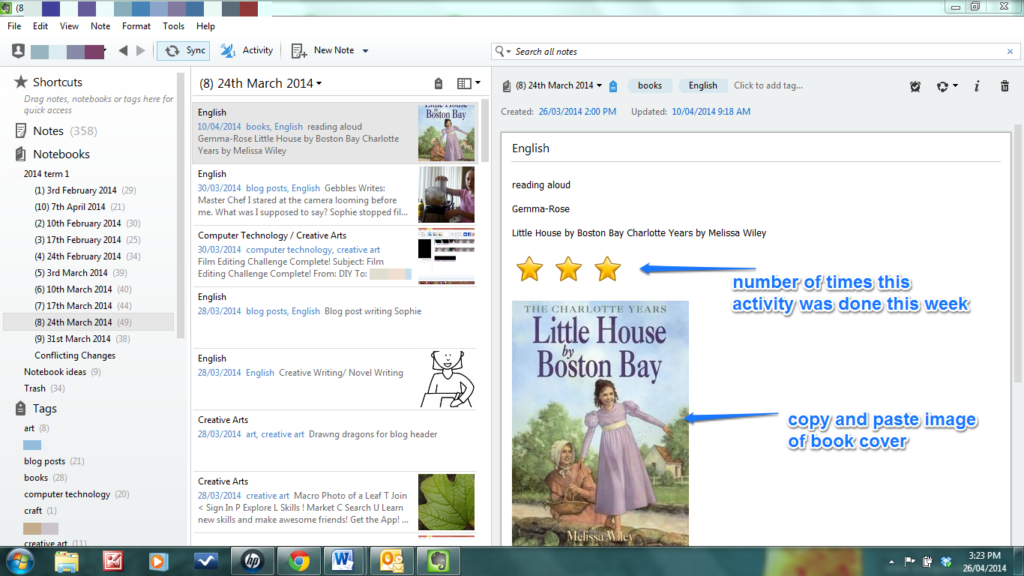
Task: Open the Trash notebook in the sidebar
Action: [x=35, y=388]
